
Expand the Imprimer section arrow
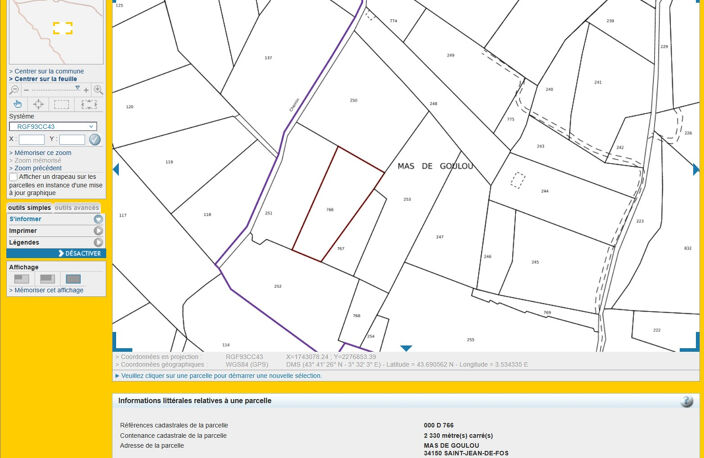pyautogui.click(x=98, y=231)
